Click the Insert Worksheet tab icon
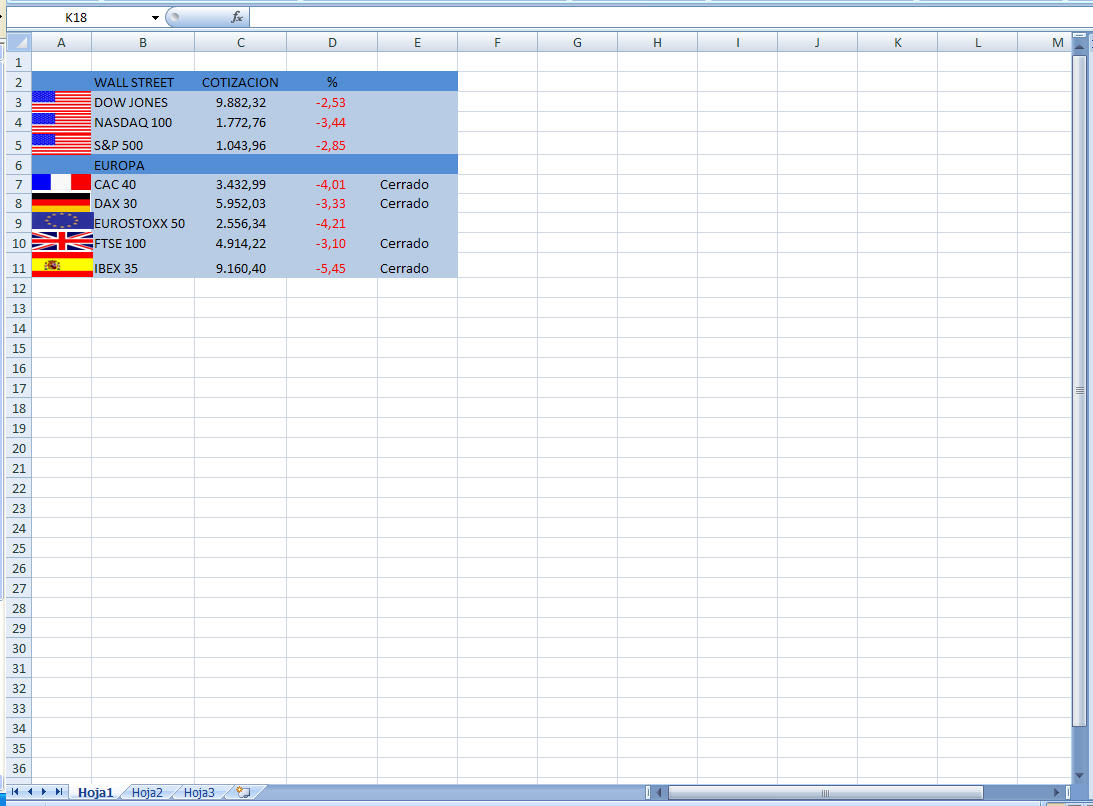The width and height of the screenshot is (1093, 806). (242, 792)
